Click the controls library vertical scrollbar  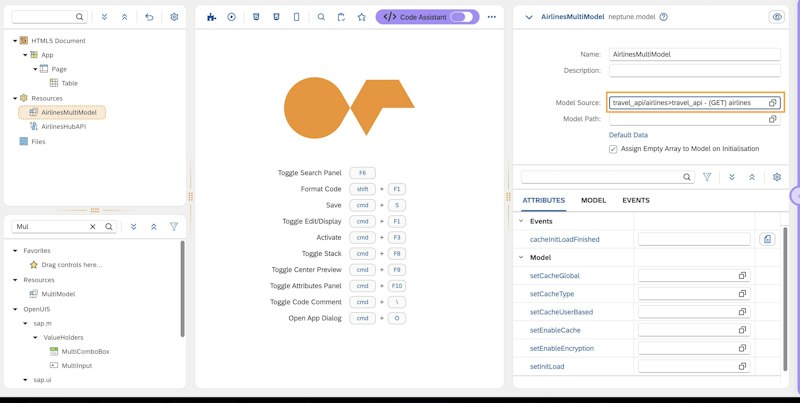click(x=182, y=289)
